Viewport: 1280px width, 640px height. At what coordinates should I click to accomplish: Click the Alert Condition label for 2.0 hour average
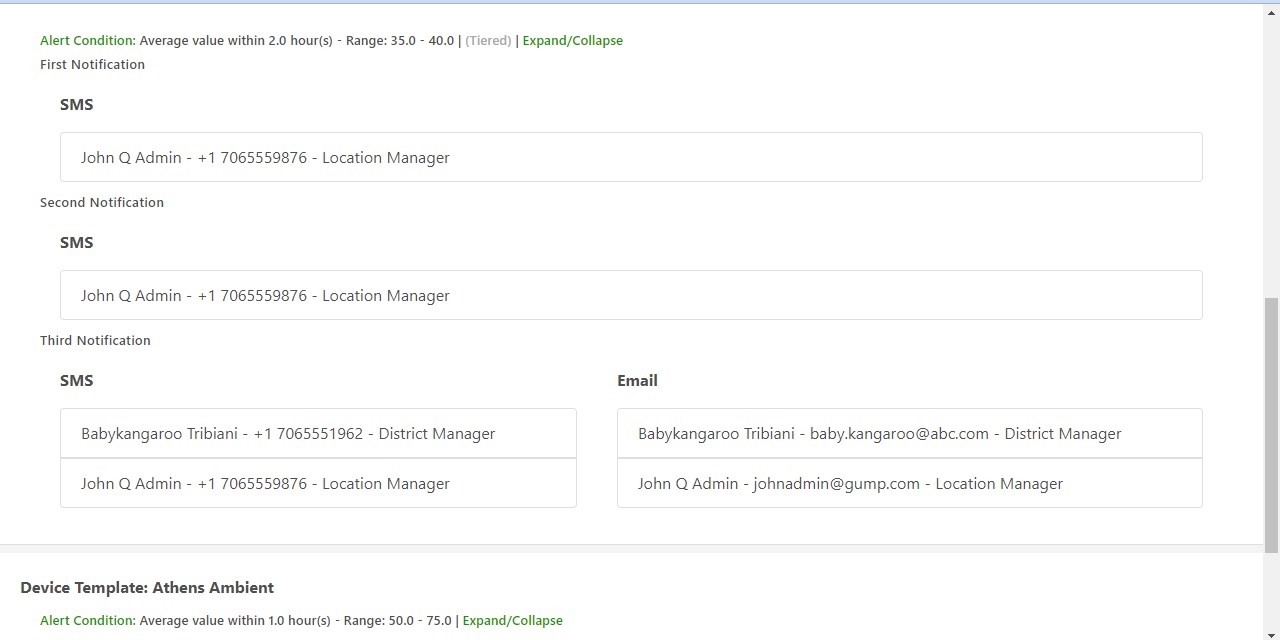click(x=87, y=41)
